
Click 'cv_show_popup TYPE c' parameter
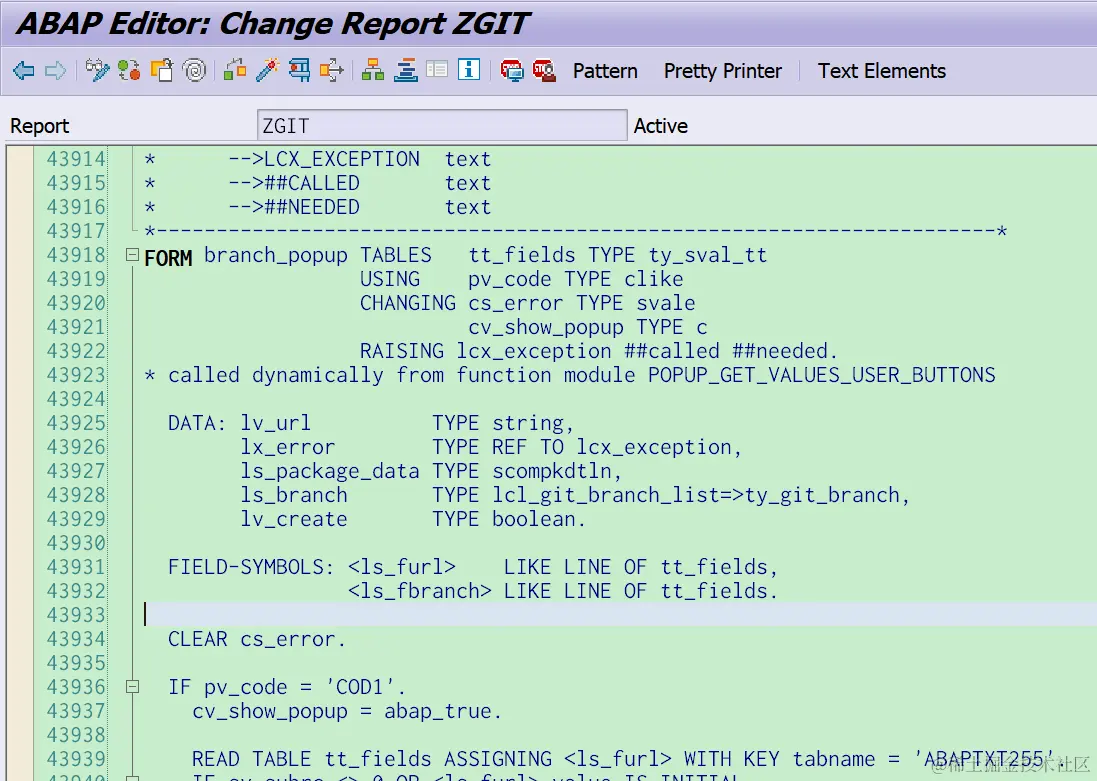point(588,327)
